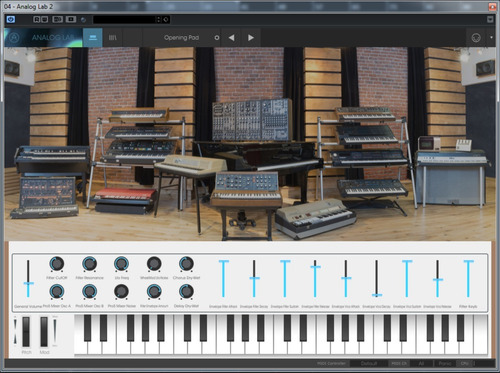Click the thin slider right of Mod wheel
Screen dimensions: 500x373
[55, 331]
